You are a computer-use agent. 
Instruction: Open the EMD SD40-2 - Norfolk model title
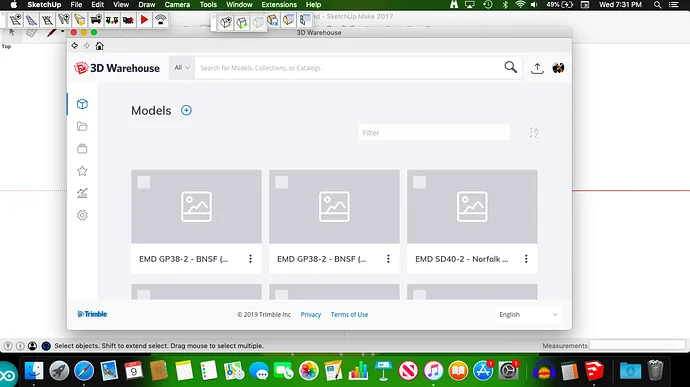(462, 259)
